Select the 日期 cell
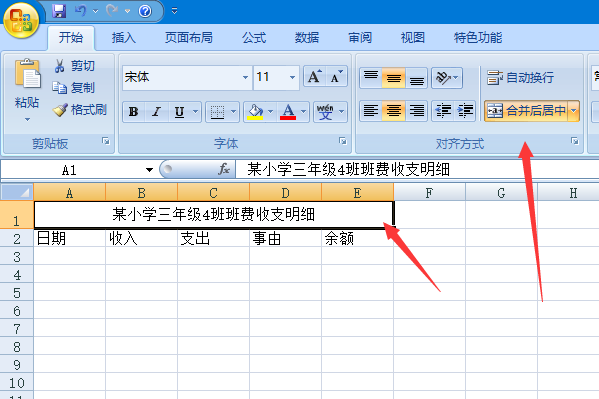The width and height of the screenshot is (599, 399). [x=70, y=238]
